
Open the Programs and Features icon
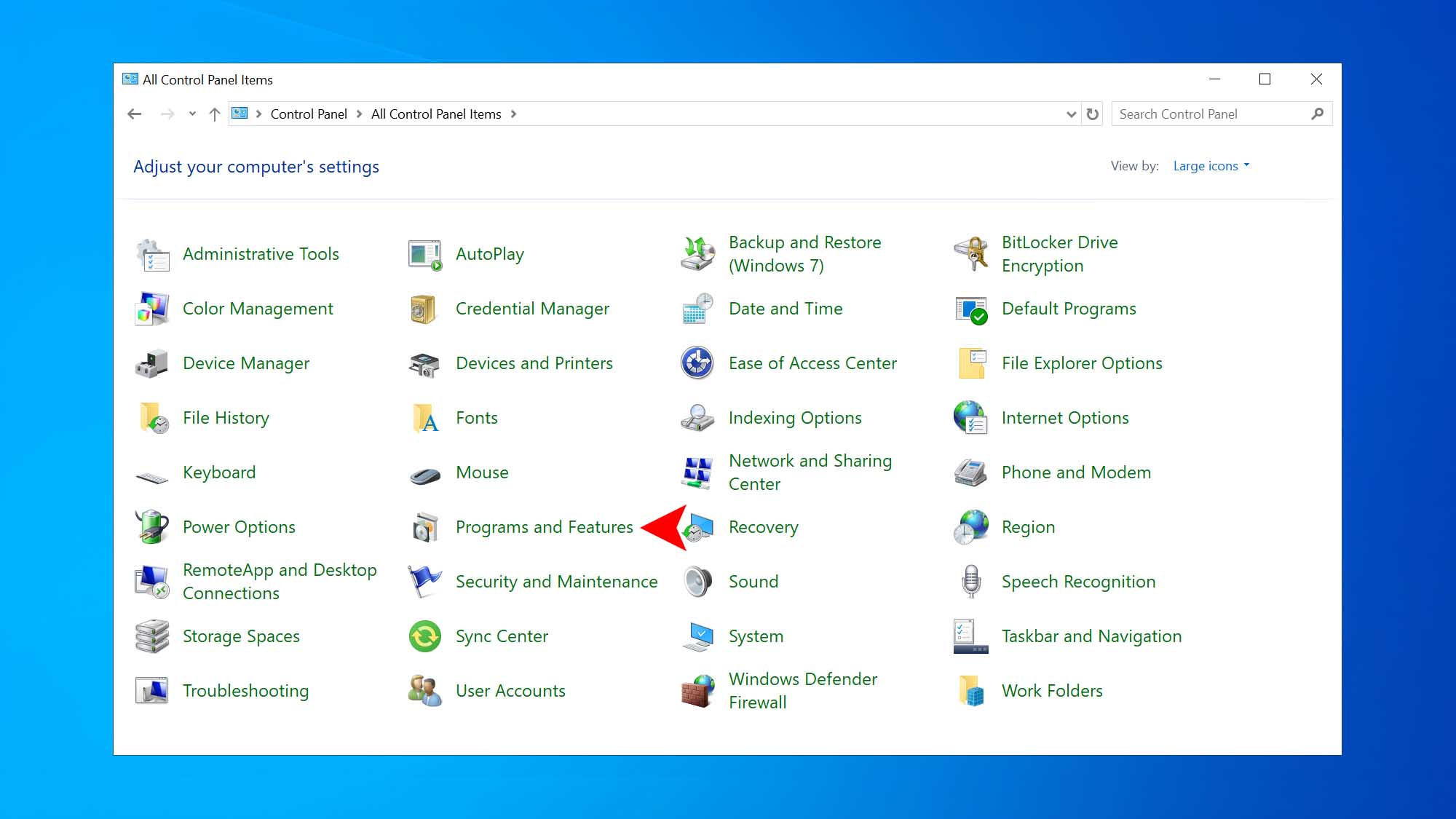425,527
